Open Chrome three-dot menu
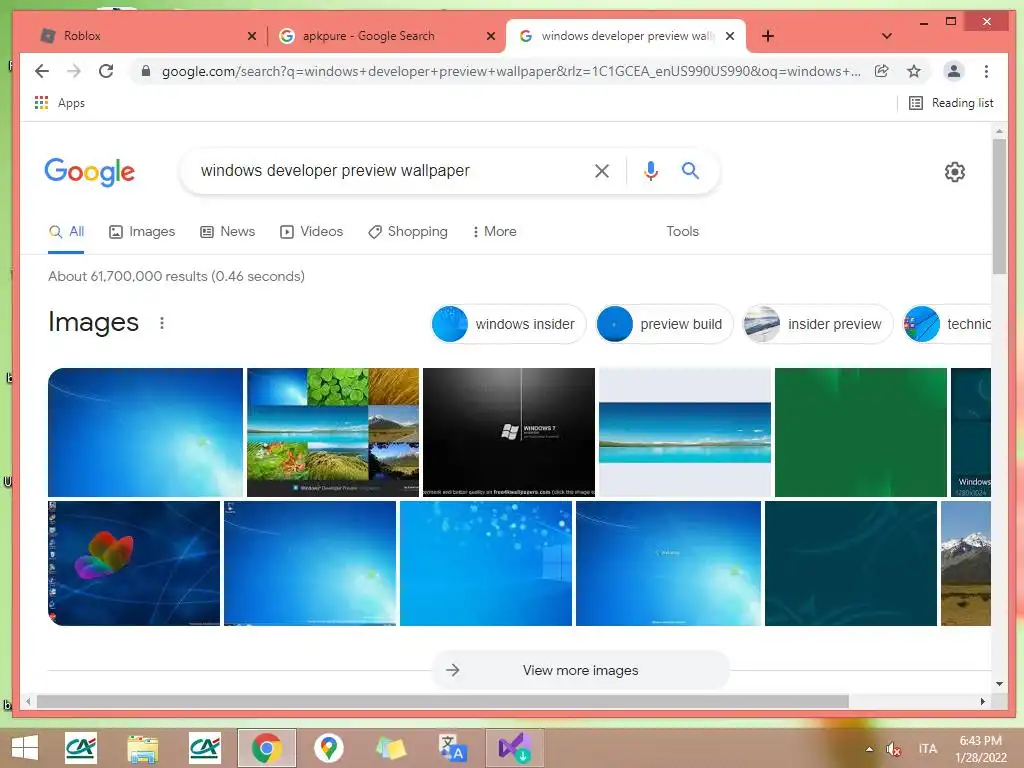This screenshot has height=768, width=1024. [986, 71]
